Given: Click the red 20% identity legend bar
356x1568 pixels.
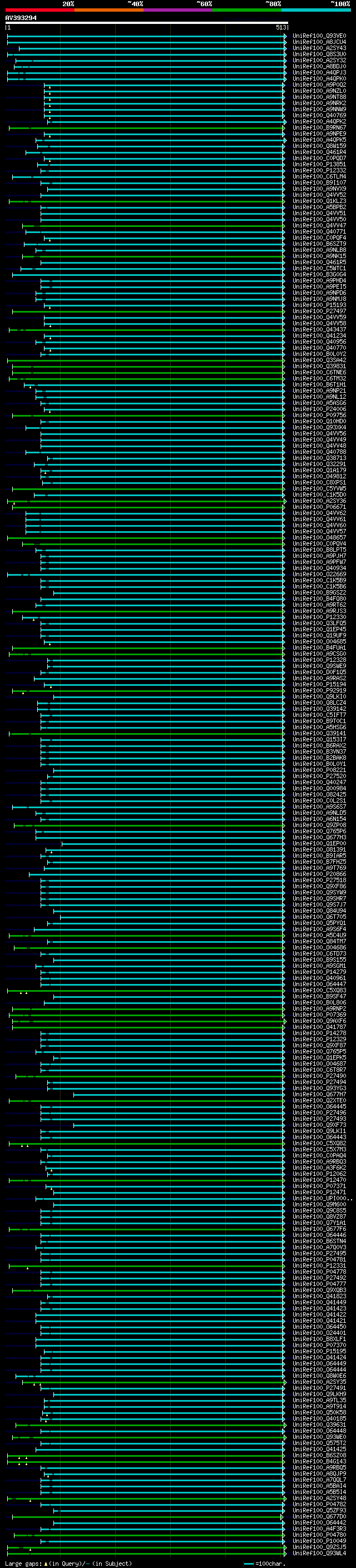Looking at the screenshot, I should 40,10.
